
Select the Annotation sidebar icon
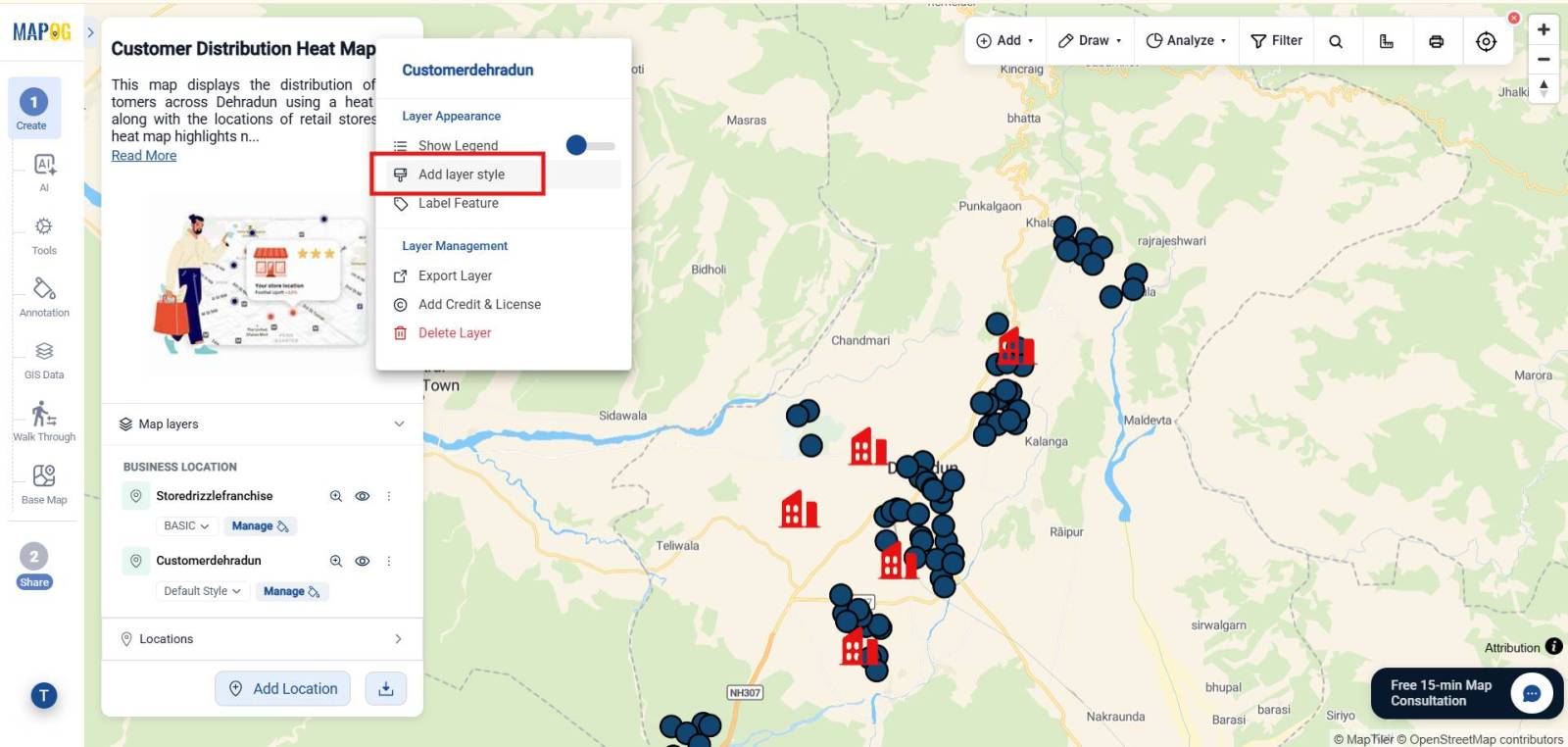pos(44,298)
